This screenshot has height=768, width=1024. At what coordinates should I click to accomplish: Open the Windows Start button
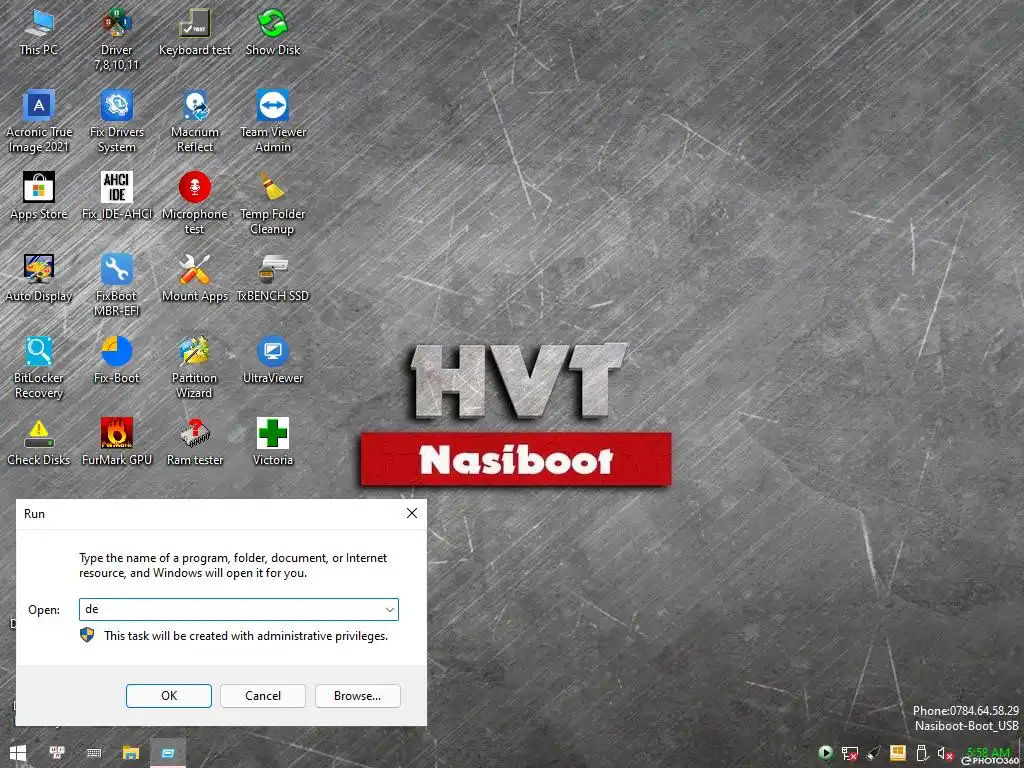[x=18, y=753]
